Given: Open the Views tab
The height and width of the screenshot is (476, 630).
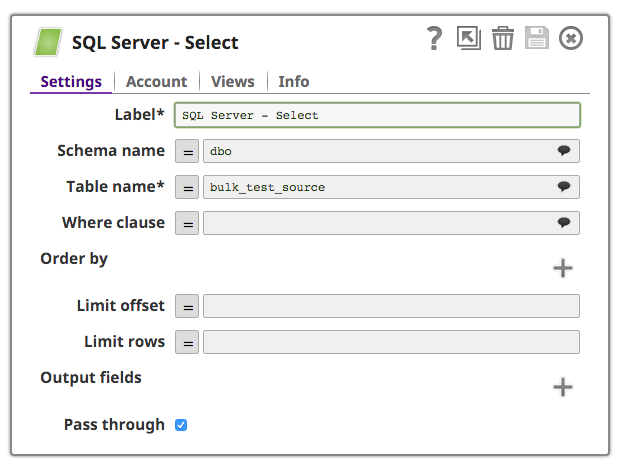Looking at the screenshot, I should point(233,82).
